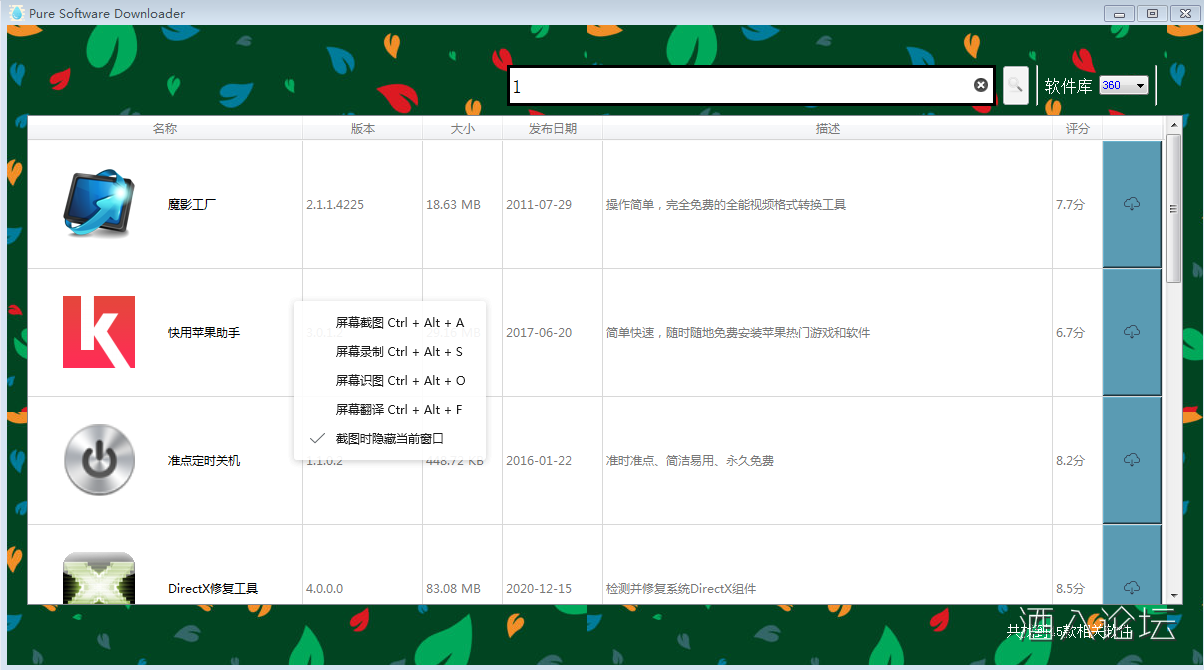
Task: Download 快用苹果助手 via its cloud button
Action: point(1131,332)
